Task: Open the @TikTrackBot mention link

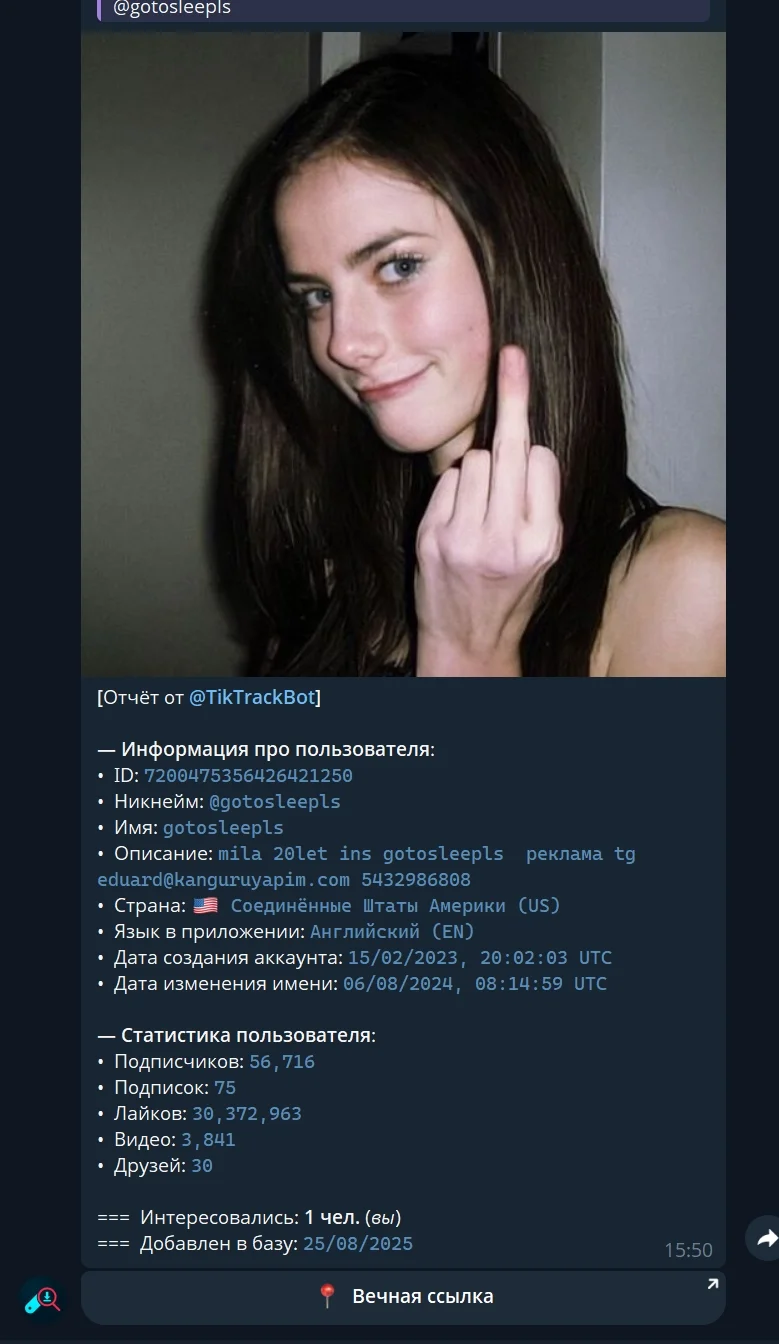Action: click(x=252, y=697)
